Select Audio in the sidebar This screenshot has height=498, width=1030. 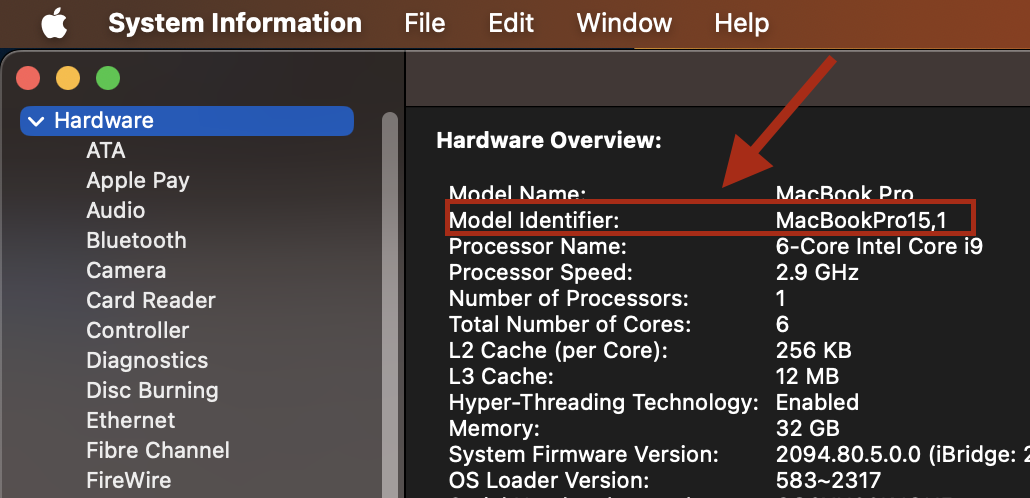pos(116,210)
